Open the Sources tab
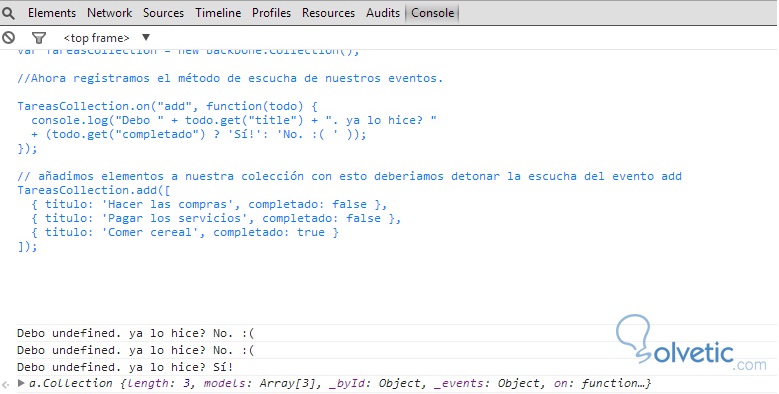The height and width of the screenshot is (394, 779). tap(163, 13)
